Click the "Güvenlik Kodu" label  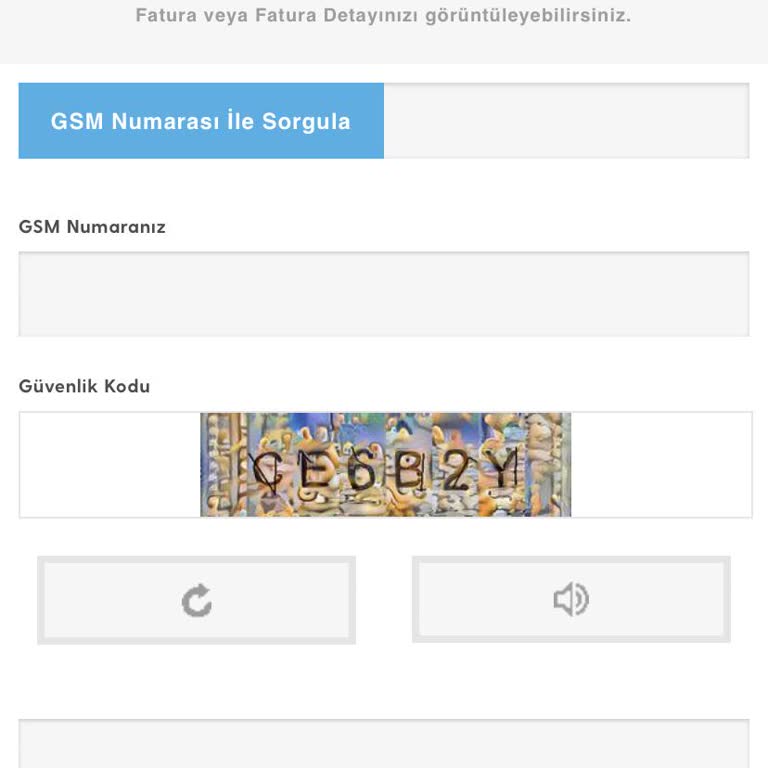click(x=84, y=386)
